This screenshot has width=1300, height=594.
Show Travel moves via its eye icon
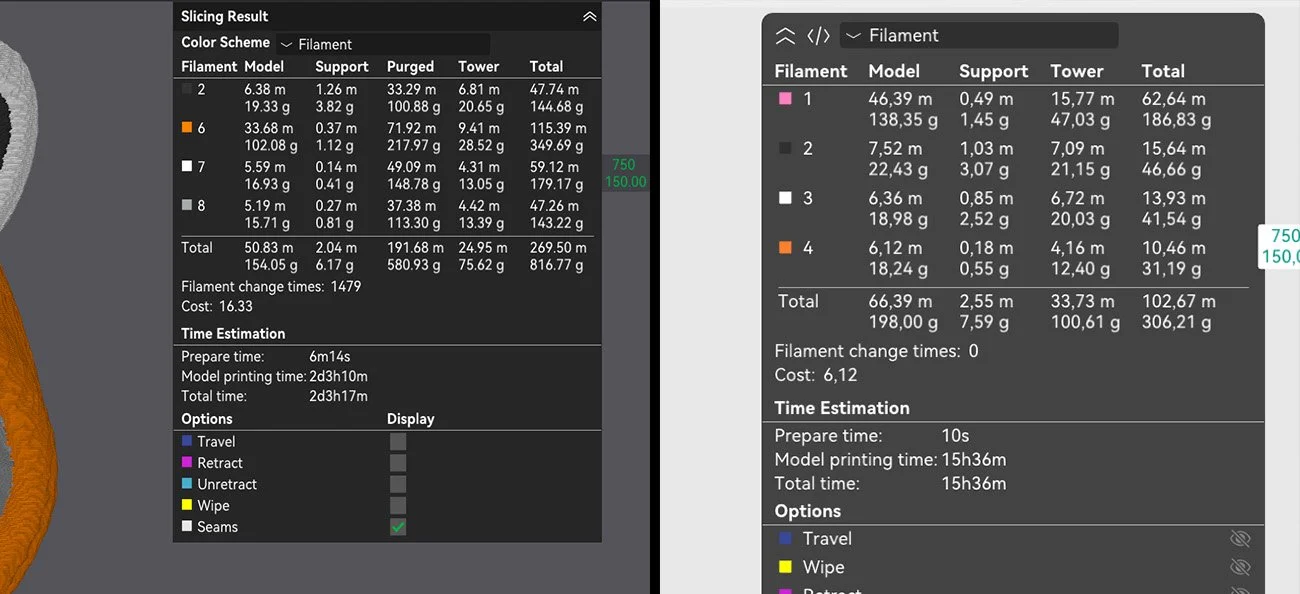pyautogui.click(x=1240, y=539)
